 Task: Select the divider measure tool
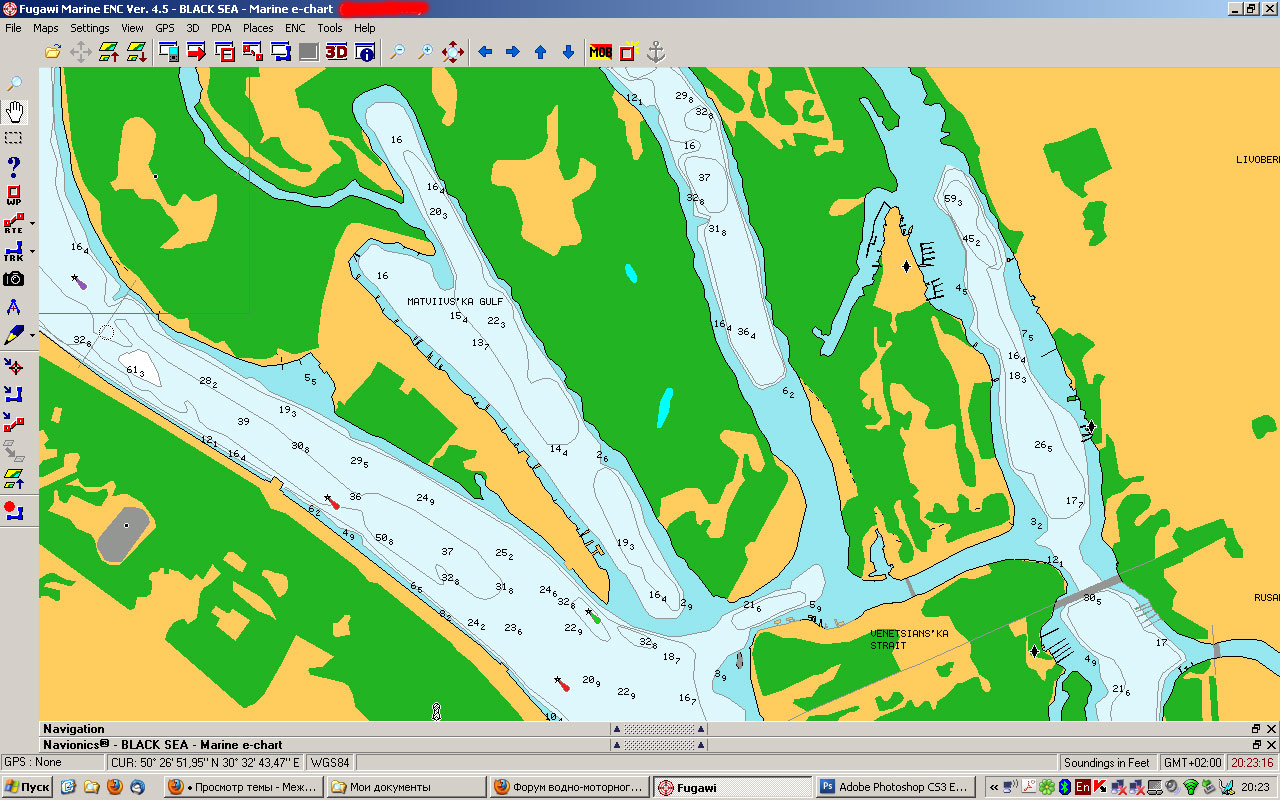pos(14,307)
